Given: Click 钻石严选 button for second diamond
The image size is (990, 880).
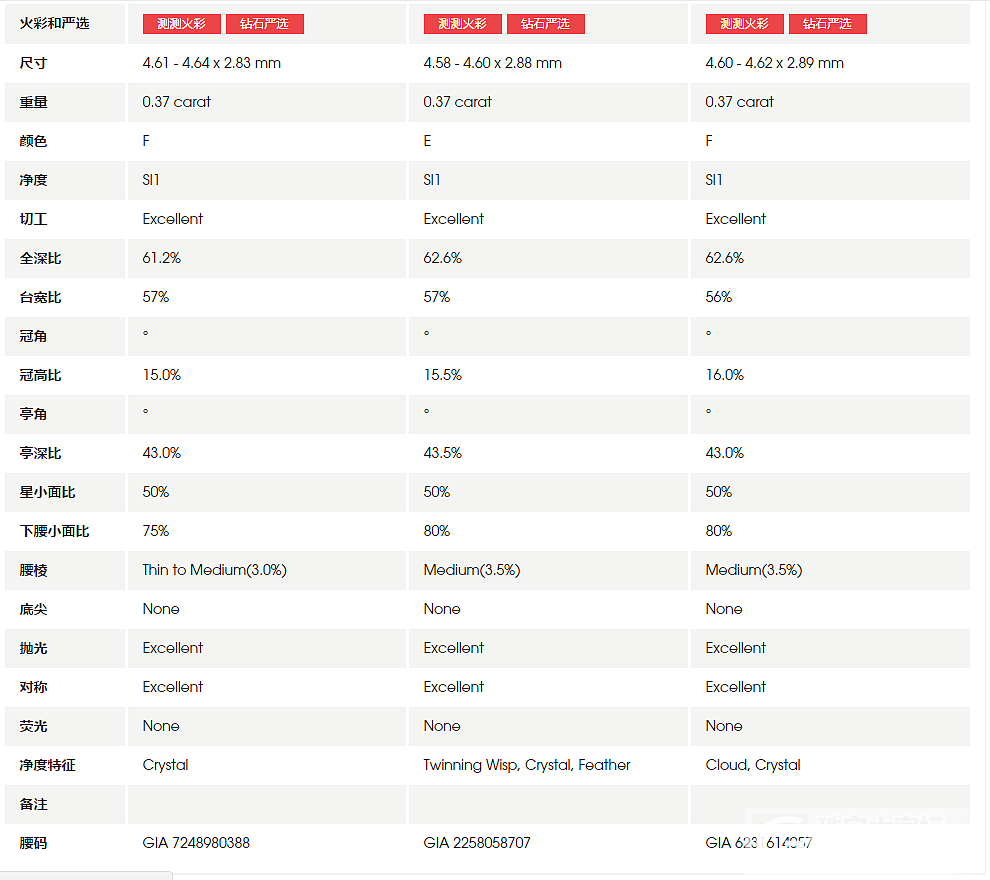Looking at the screenshot, I should click(546, 24).
